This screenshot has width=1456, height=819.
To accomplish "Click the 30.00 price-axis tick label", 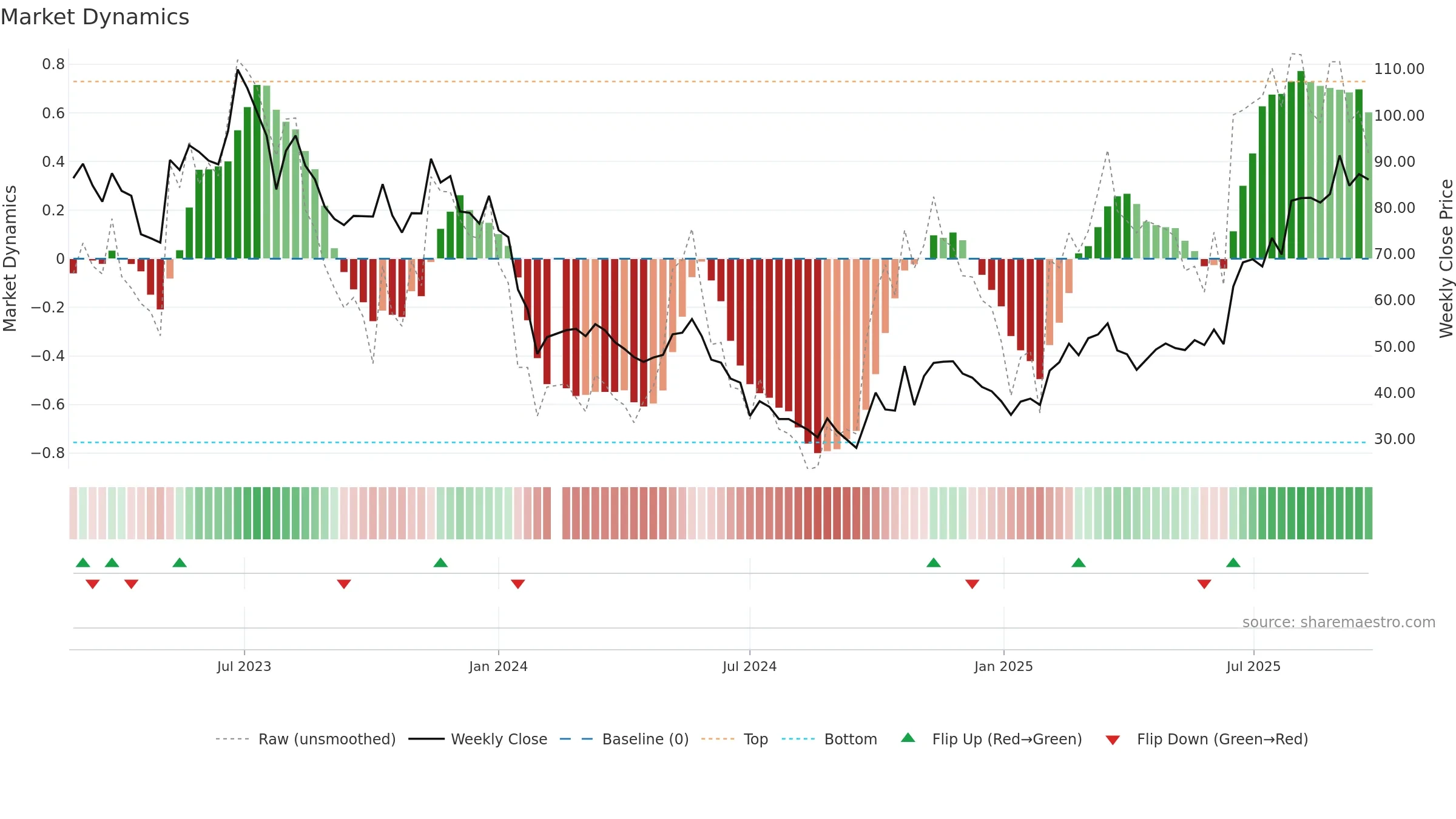I will (1395, 439).
